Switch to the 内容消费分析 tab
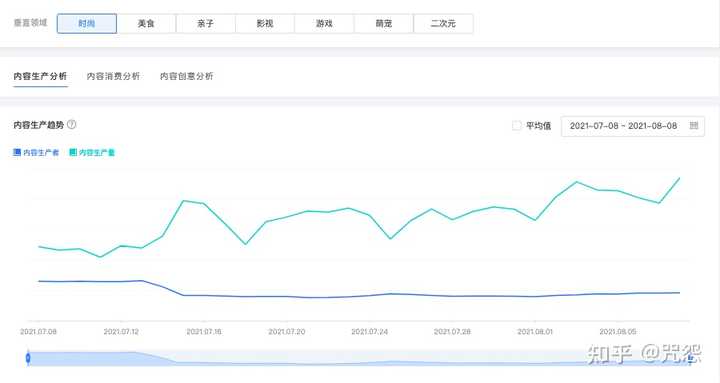Image resolution: width=720 pixels, height=383 pixels. (113, 76)
